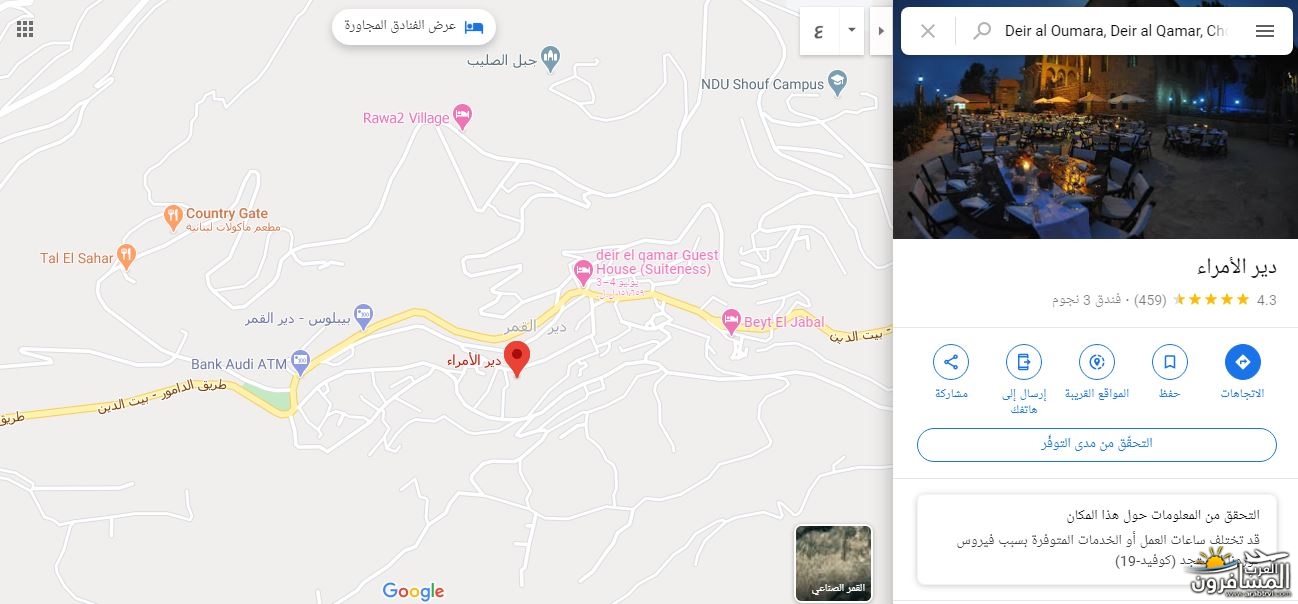Select Rawa2 Village hotel marker
This screenshot has width=1298, height=604.
pos(462,117)
